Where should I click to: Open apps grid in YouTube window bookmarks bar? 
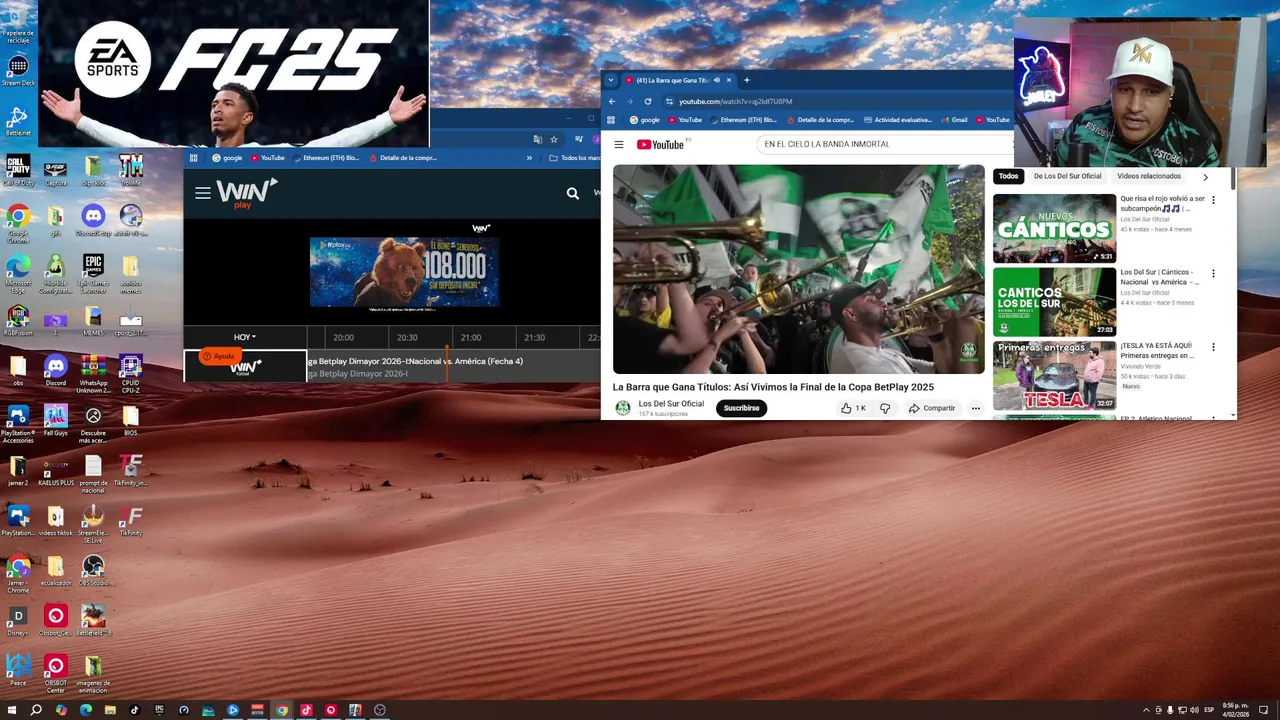(x=611, y=120)
